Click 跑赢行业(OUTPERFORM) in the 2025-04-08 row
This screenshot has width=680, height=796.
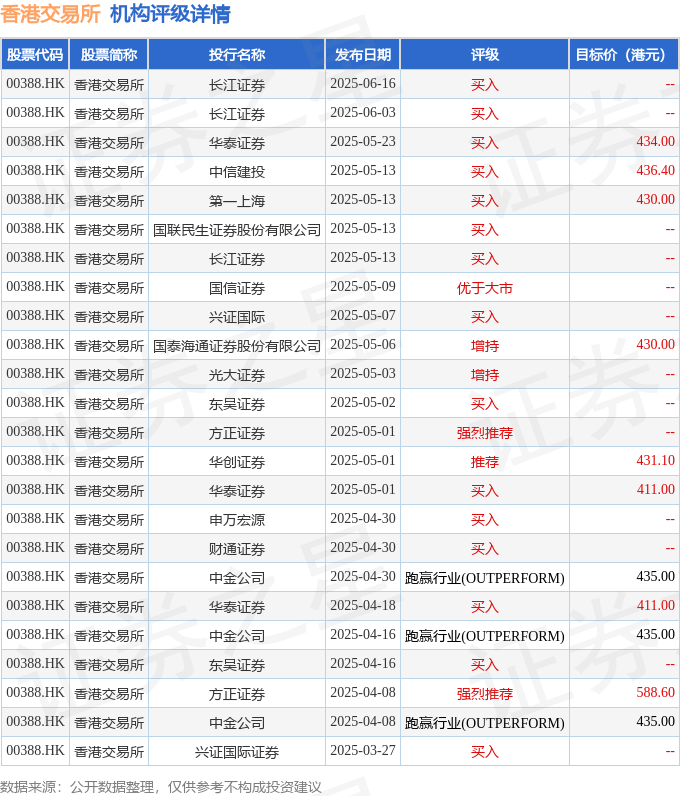click(484, 722)
